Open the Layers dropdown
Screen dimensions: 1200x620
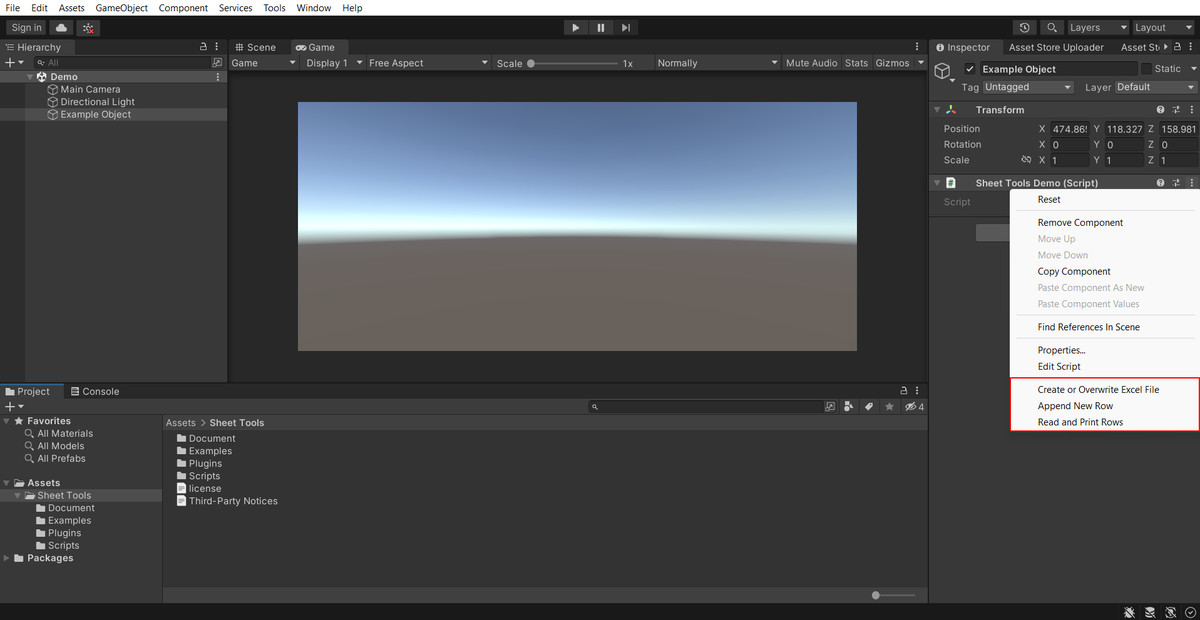tap(1097, 27)
